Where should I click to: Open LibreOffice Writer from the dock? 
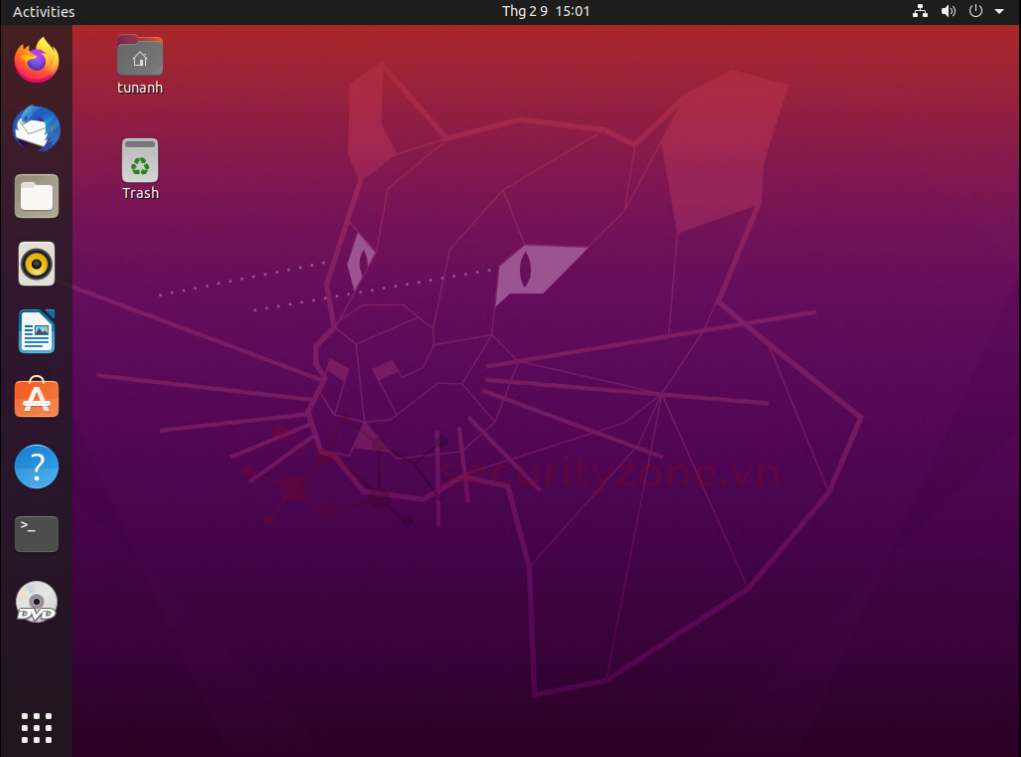pos(37,331)
